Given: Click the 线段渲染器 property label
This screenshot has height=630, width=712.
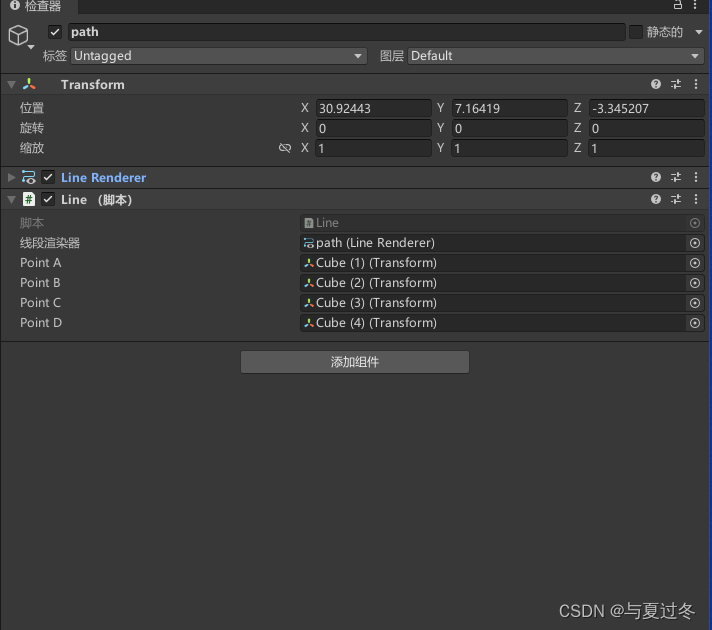Looking at the screenshot, I should 50,243.
